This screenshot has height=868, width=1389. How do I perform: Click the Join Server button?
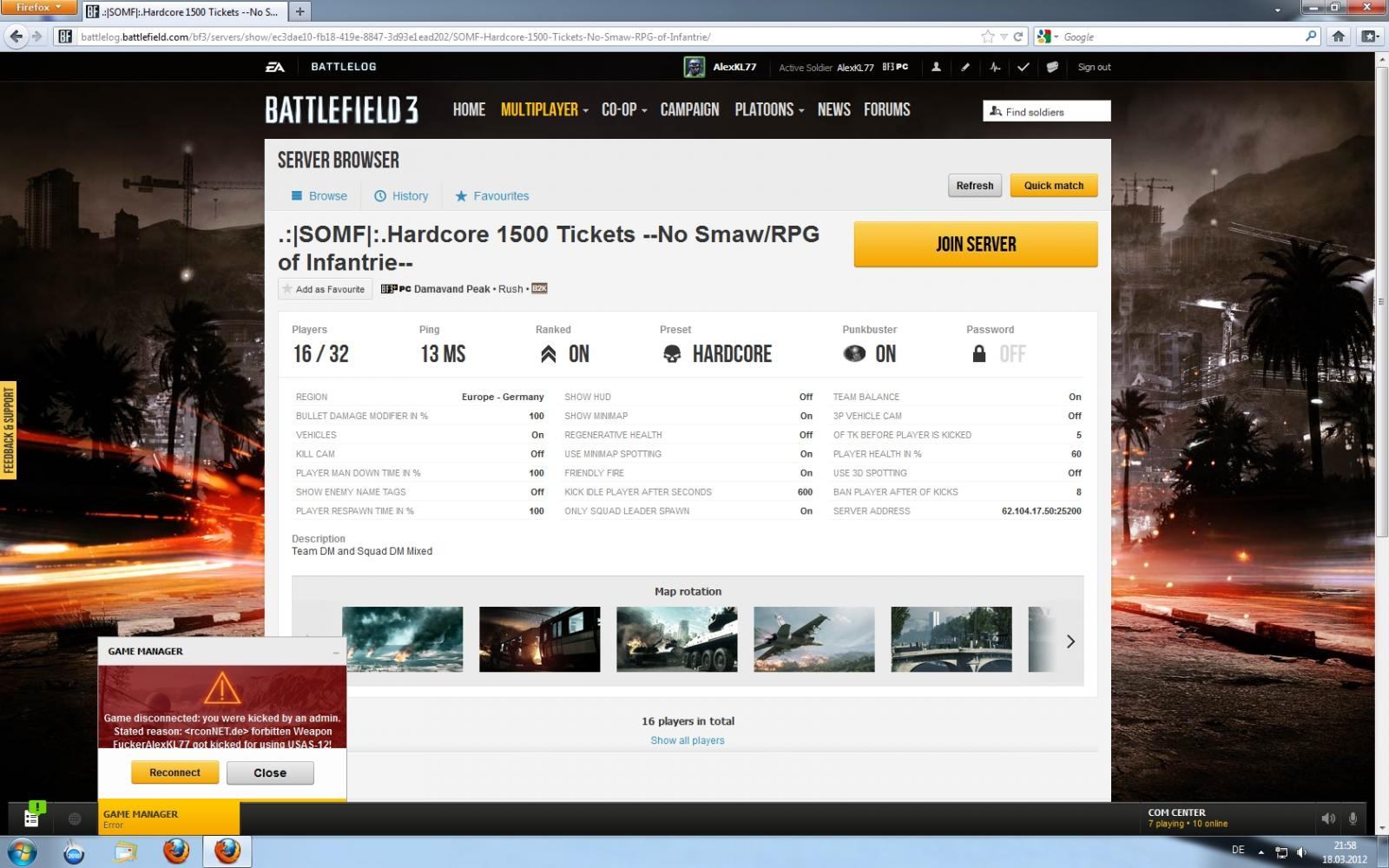point(976,244)
